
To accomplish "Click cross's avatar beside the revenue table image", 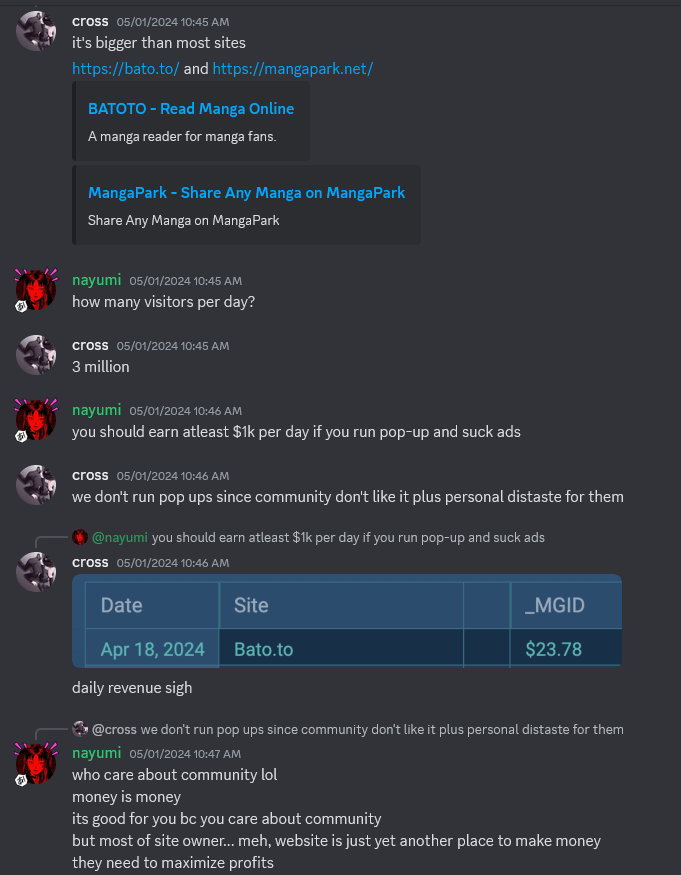I will pyautogui.click(x=36, y=571).
